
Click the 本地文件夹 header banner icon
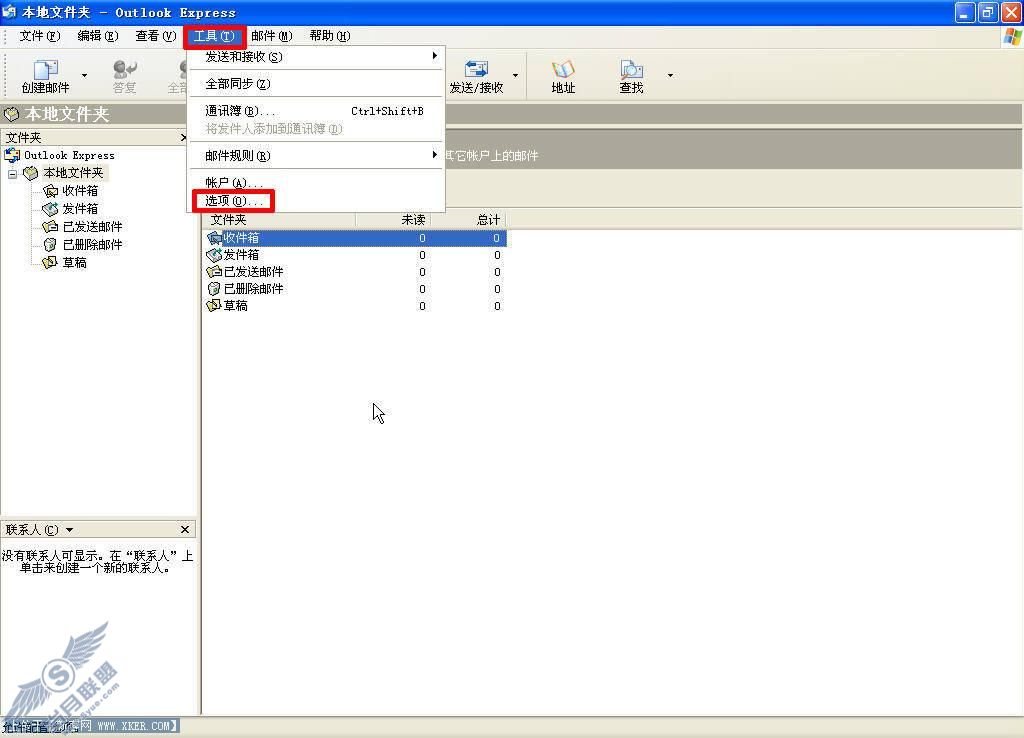tap(11, 114)
